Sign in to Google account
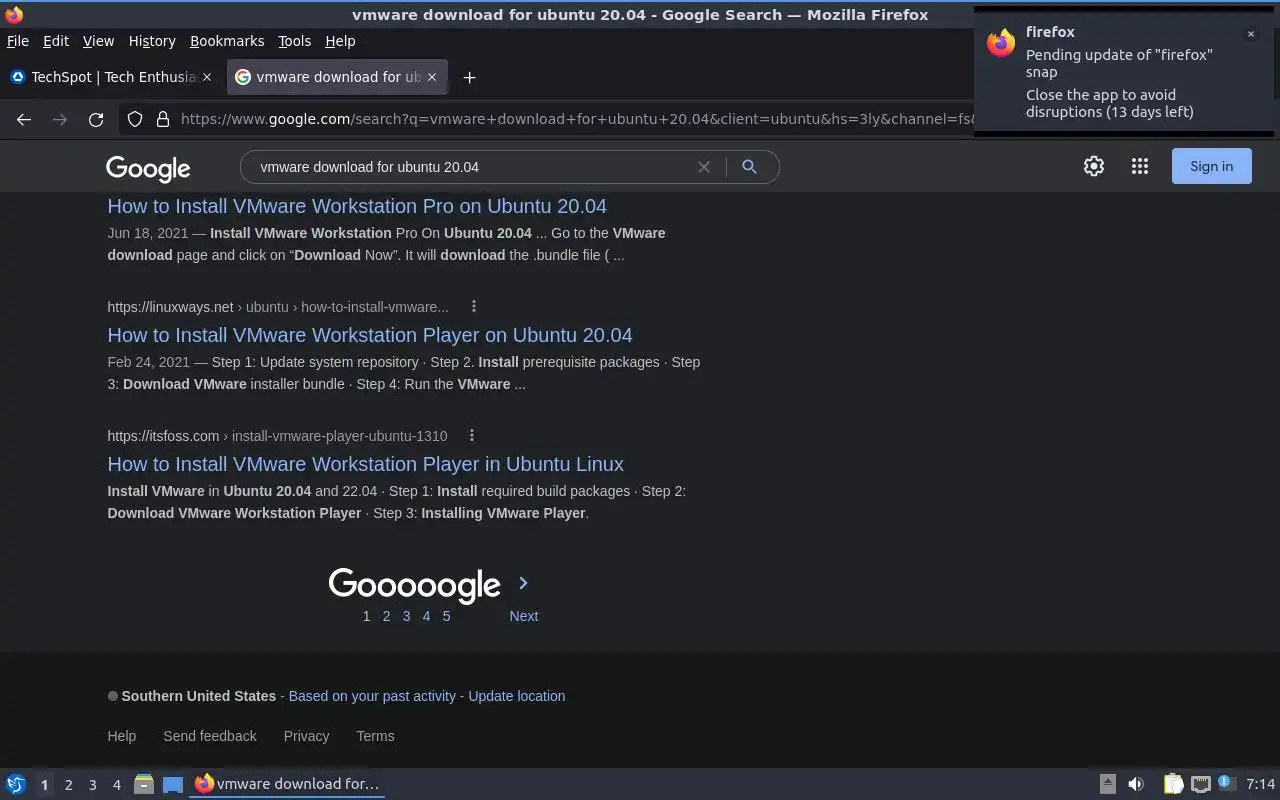Screen dimensions: 1280x800 point(1211,167)
